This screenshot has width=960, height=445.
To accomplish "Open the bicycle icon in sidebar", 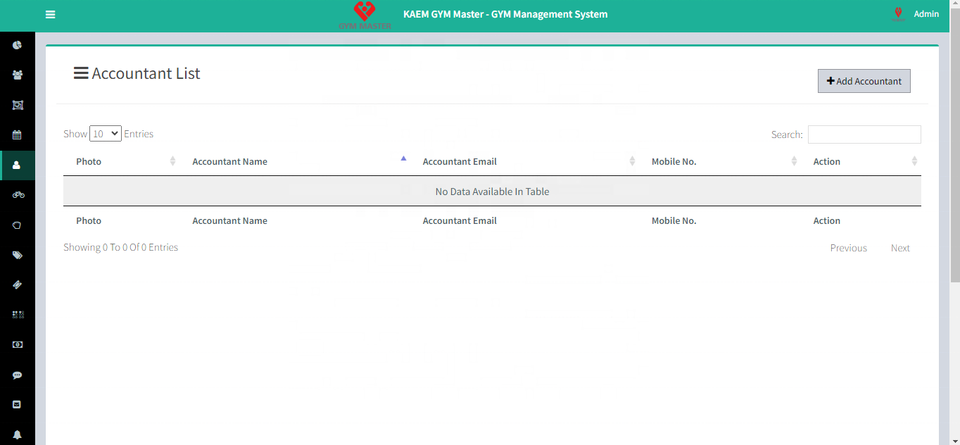I will tap(17, 195).
